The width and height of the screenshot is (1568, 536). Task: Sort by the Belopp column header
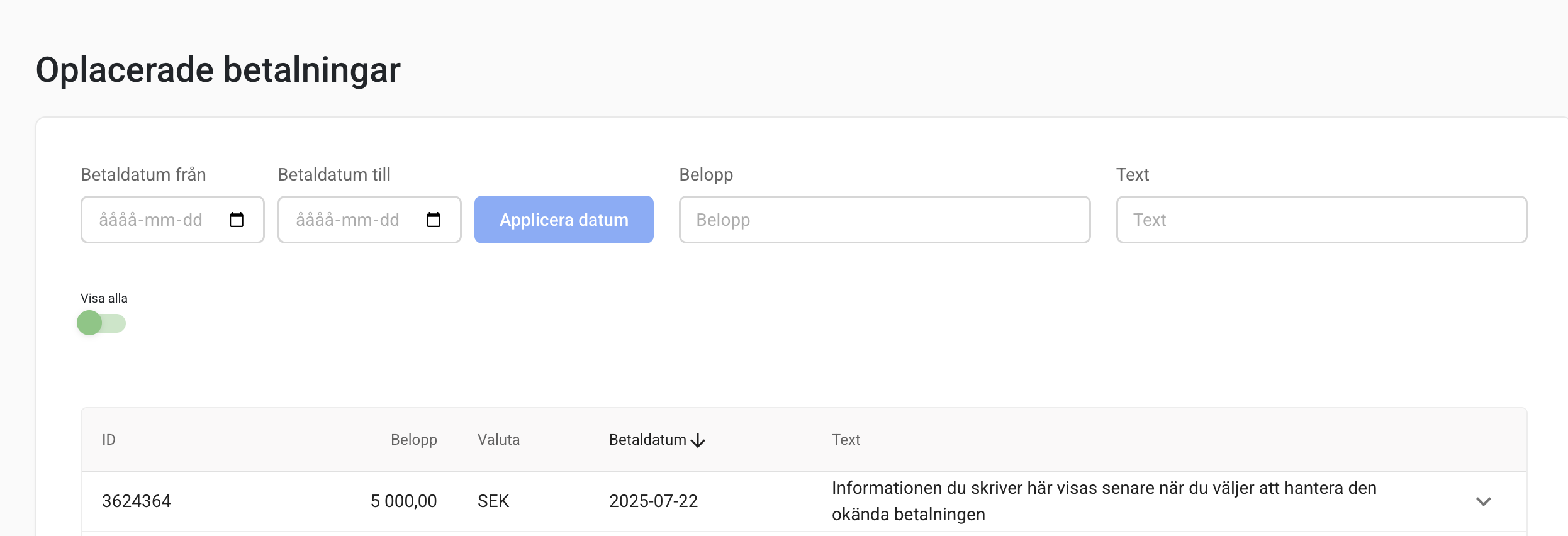coord(414,440)
